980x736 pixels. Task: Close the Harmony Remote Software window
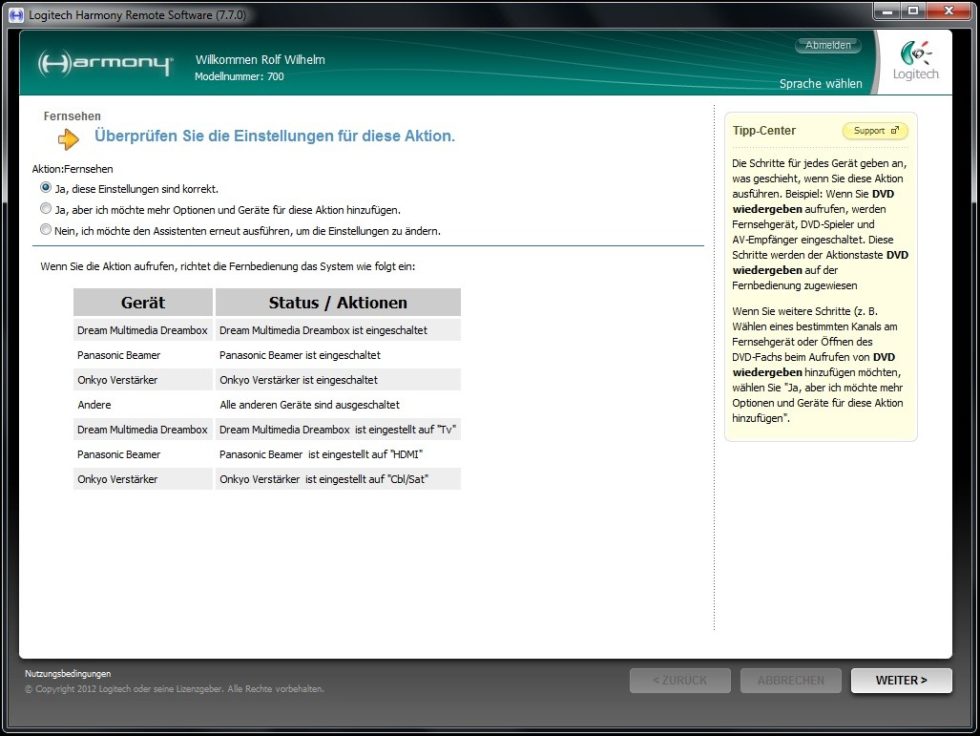point(948,11)
